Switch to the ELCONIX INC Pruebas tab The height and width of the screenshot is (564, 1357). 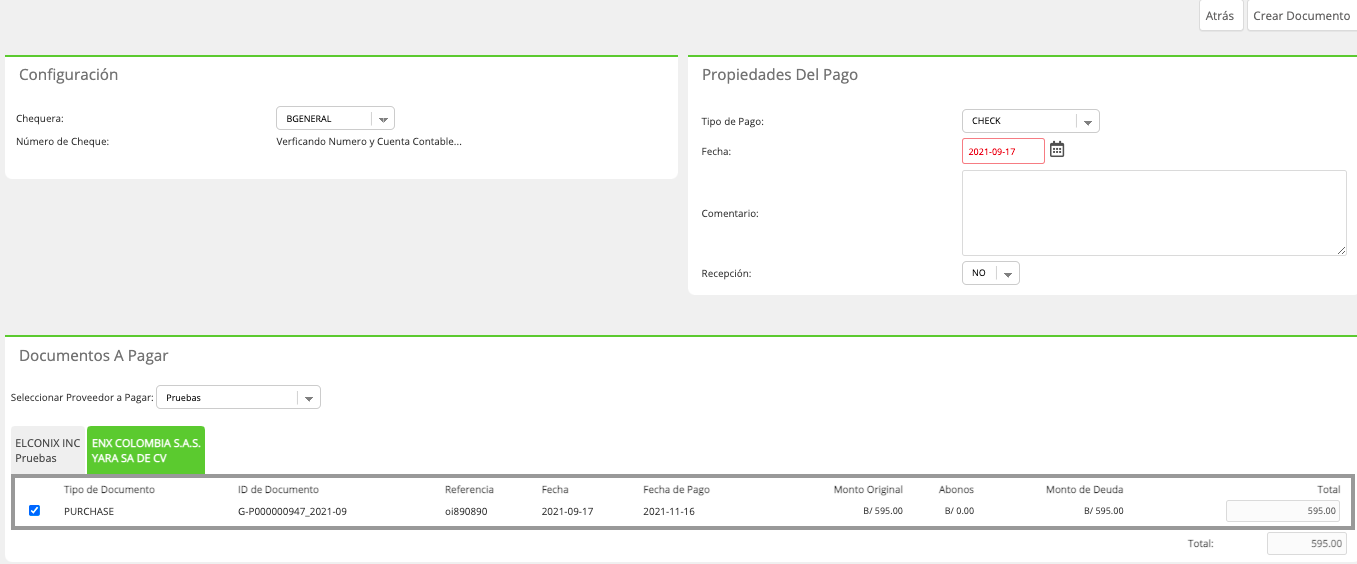[48, 450]
